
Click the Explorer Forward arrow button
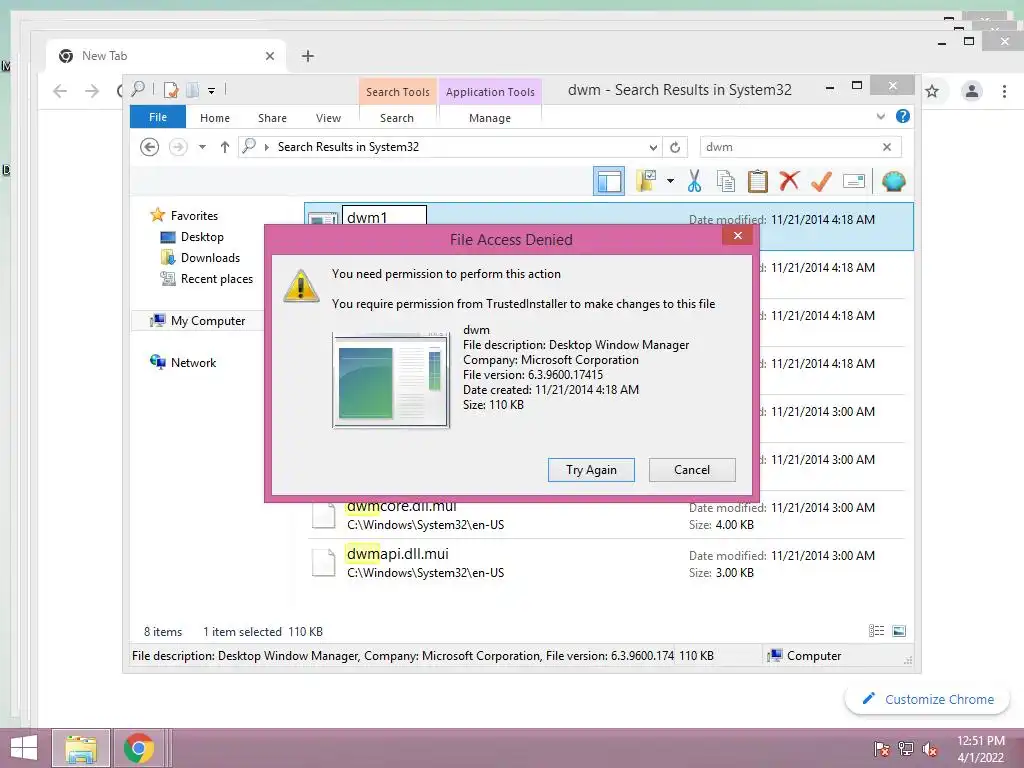click(178, 147)
